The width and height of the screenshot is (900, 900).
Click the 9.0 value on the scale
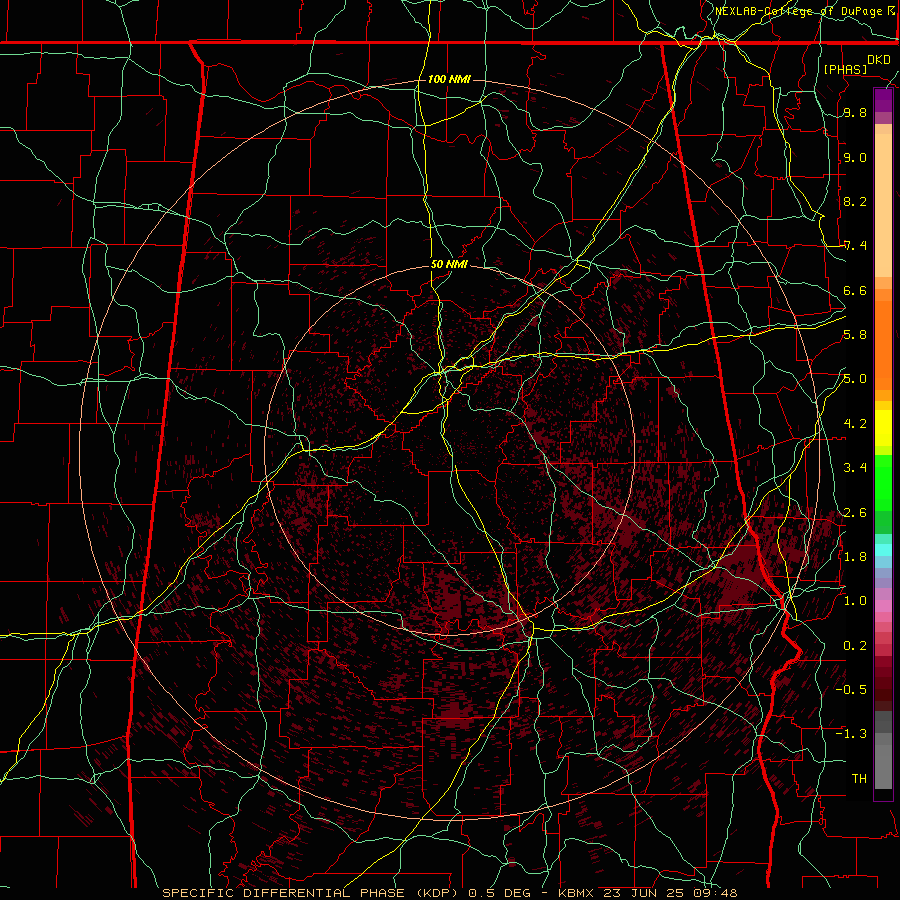tap(855, 157)
